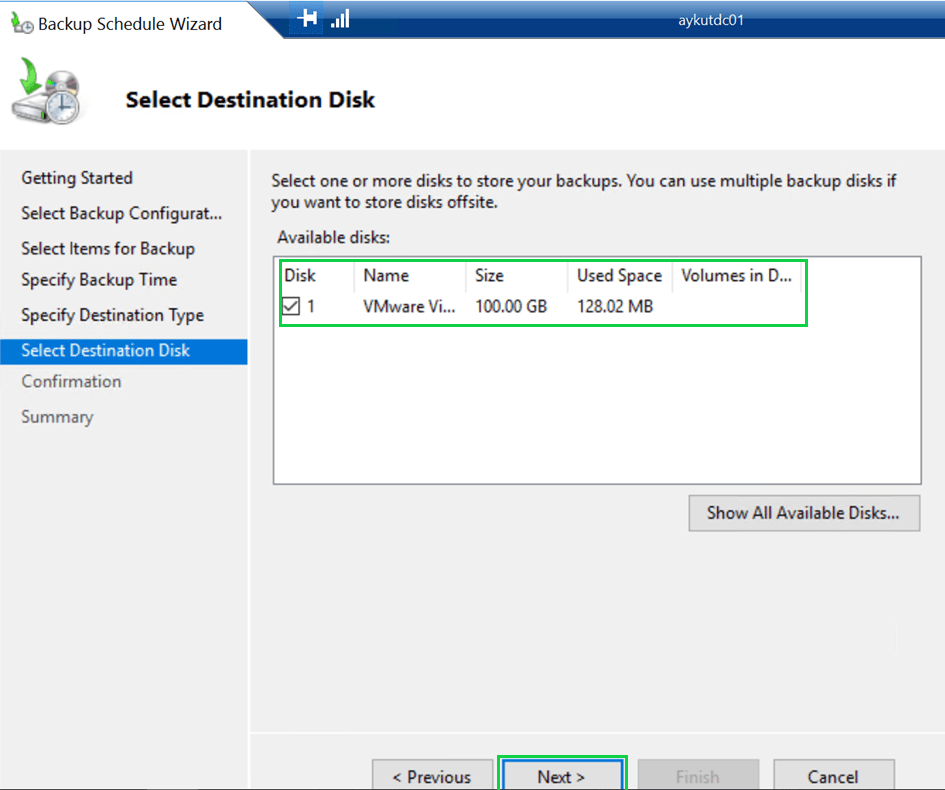Cancel the backup schedule wizard
Viewport: 945px width, 790px height.
click(x=833, y=776)
